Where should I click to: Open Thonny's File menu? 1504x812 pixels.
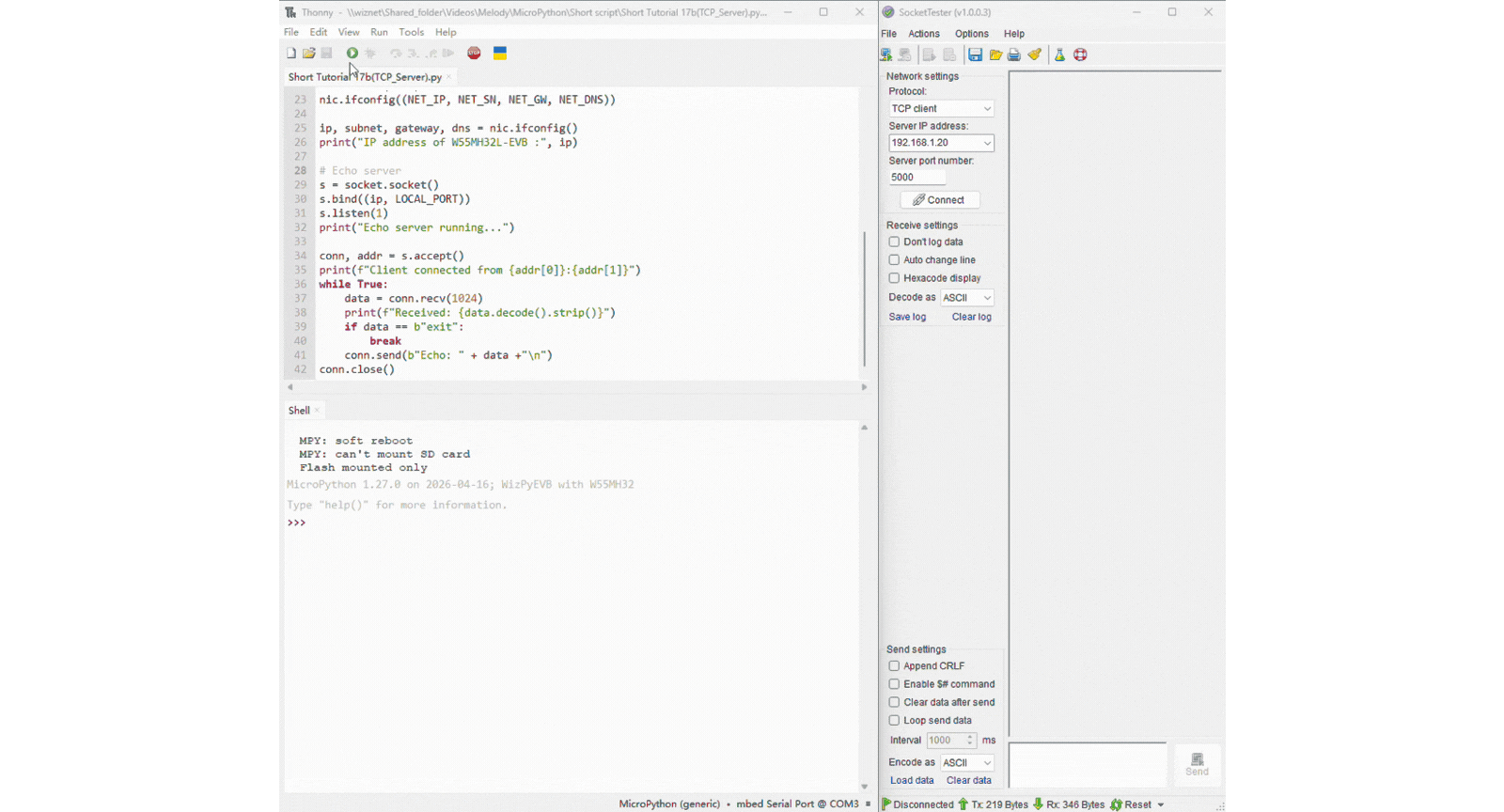pos(291,32)
